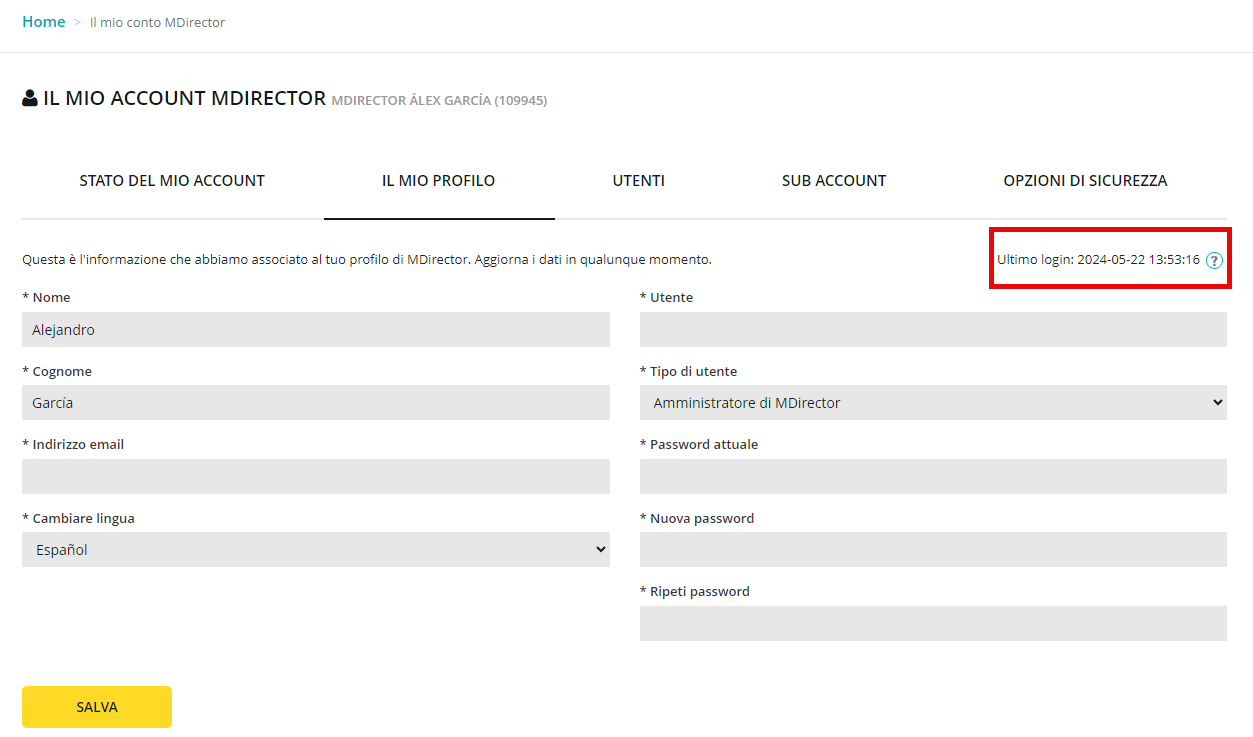1253x737 pixels.
Task: Go to the Sub Account tab
Action: (x=834, y=181)
